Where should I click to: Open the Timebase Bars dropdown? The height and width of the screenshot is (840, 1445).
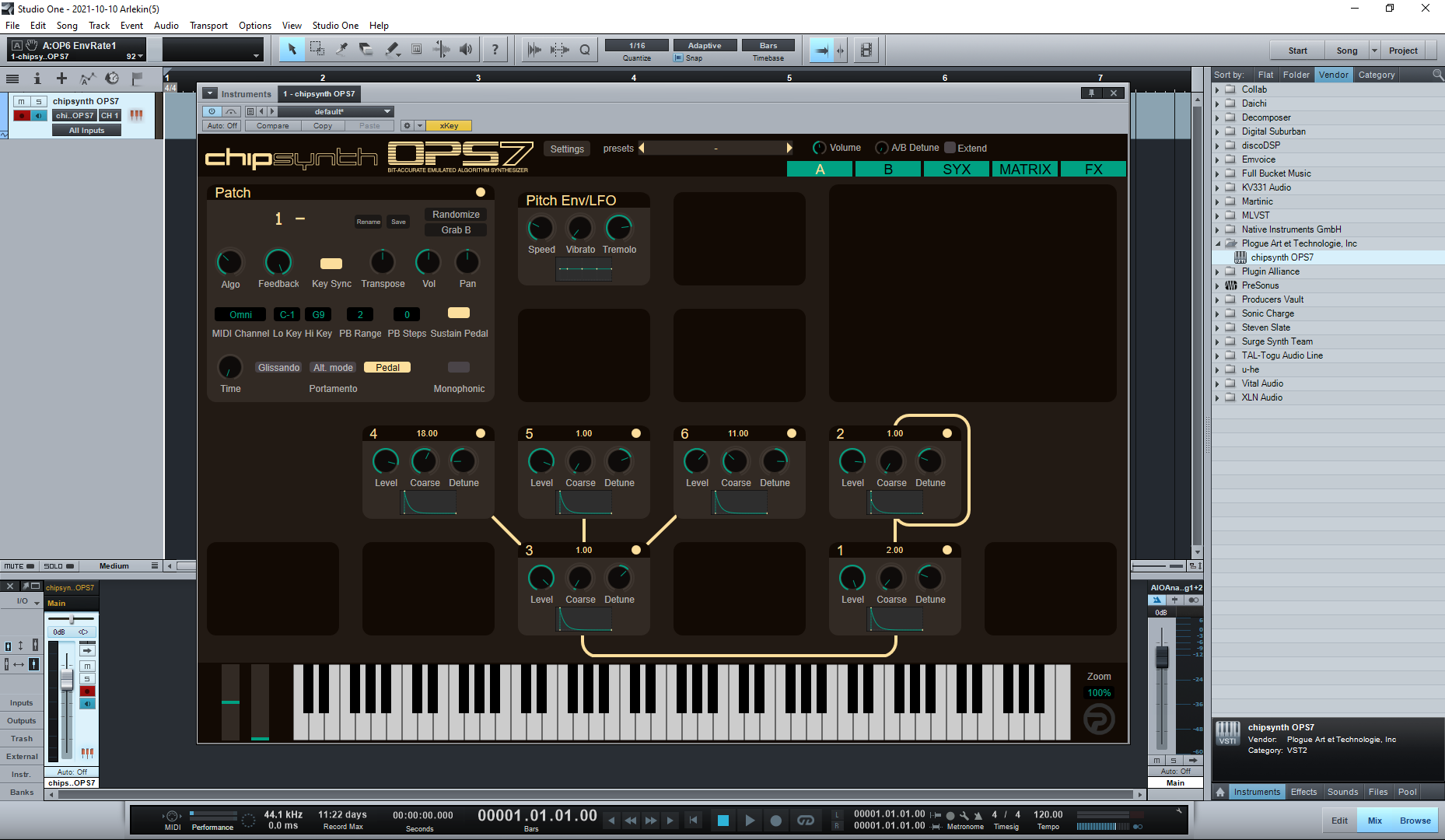pyautogui.click(x=768, y=45)
